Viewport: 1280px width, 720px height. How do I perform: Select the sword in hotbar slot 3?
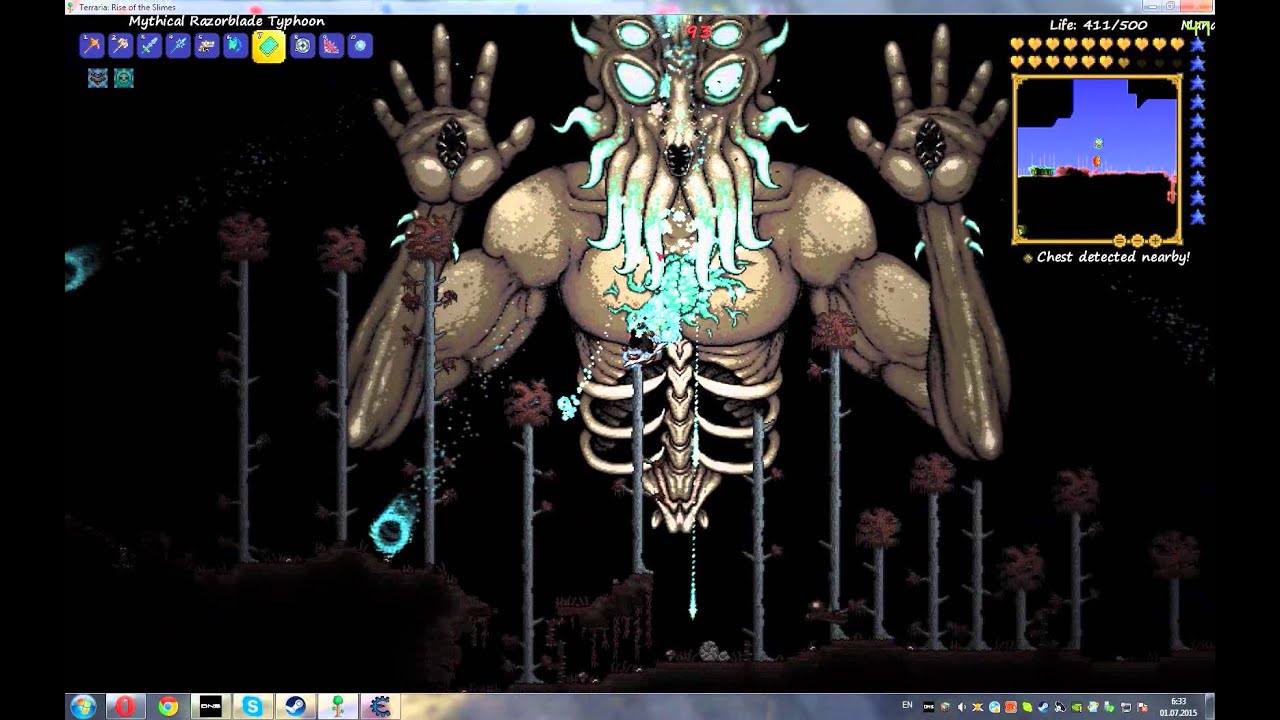[x=150, y=45]
